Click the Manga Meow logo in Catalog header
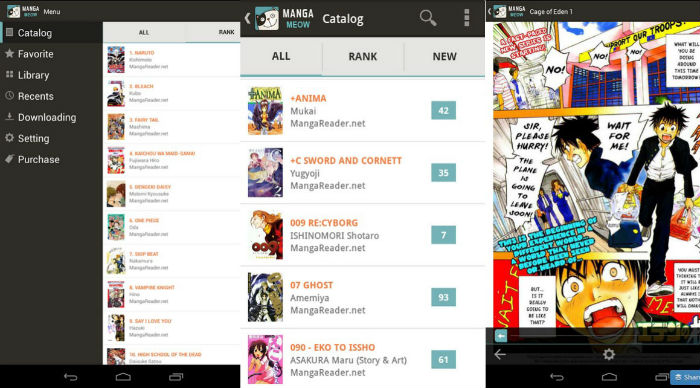The height and width of the screenshot is (388, 700). [x=284, y=18]
